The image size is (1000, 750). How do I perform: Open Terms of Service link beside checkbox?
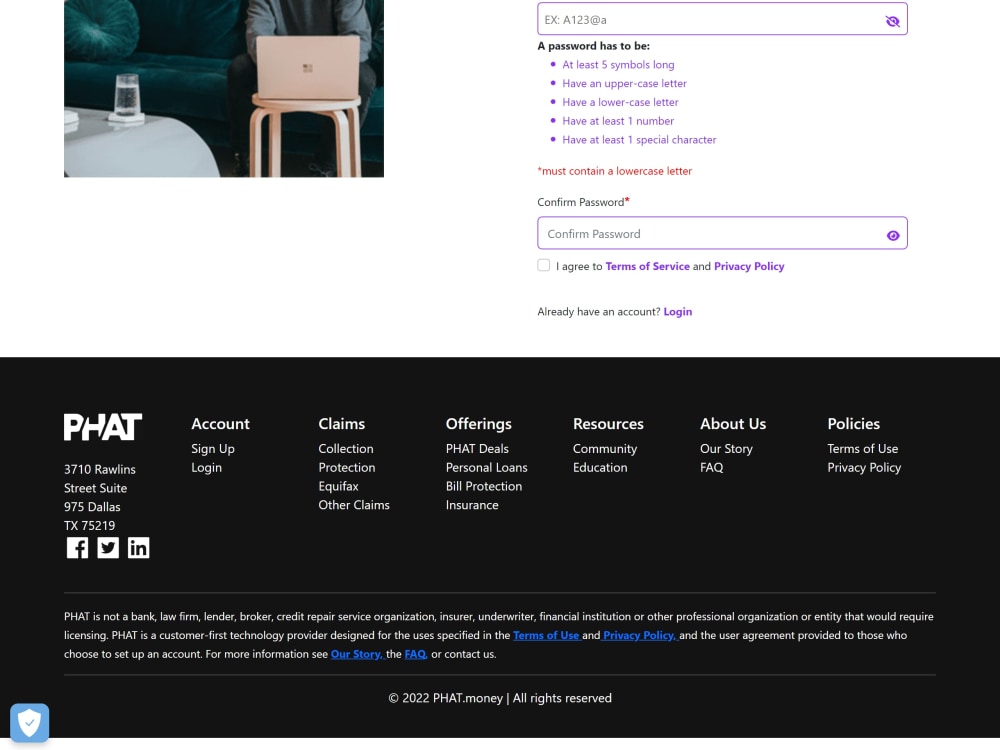coord(647,267)
